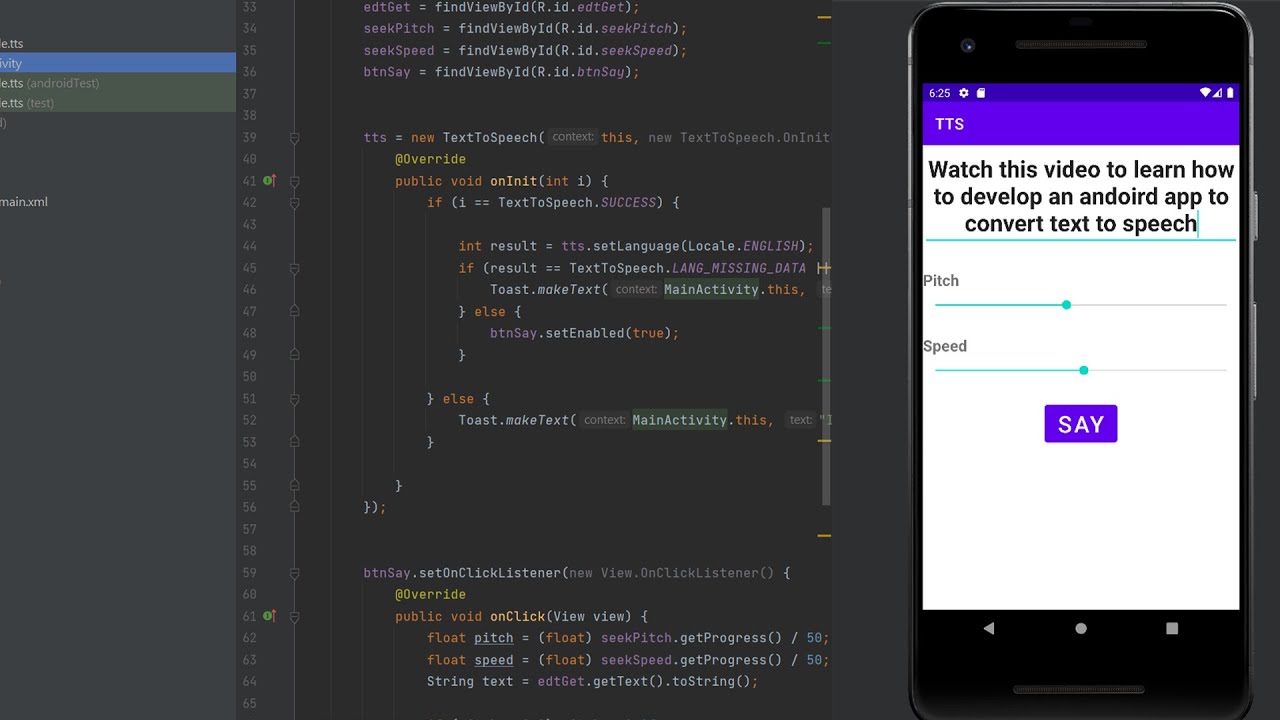Click the Pitch slider thumb
This screenshot has width=1280, height=720.
coord(1066,305)
